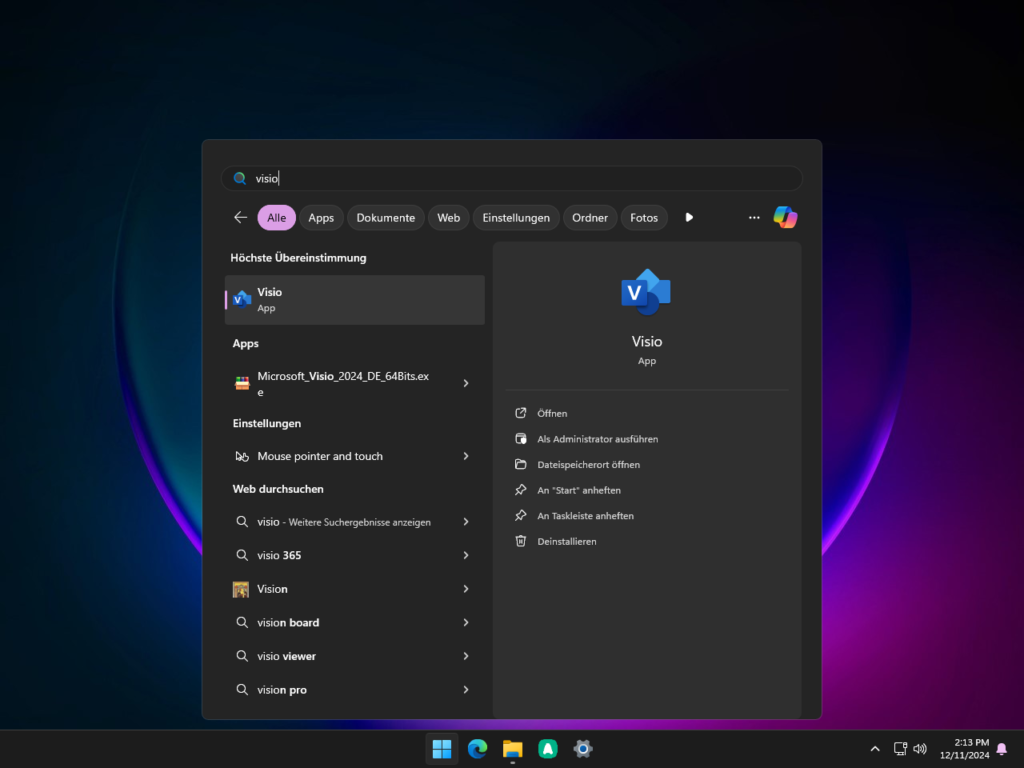Click the notification bell icon
This screenshot has width=1024, height=768.
pos(1001,748)
